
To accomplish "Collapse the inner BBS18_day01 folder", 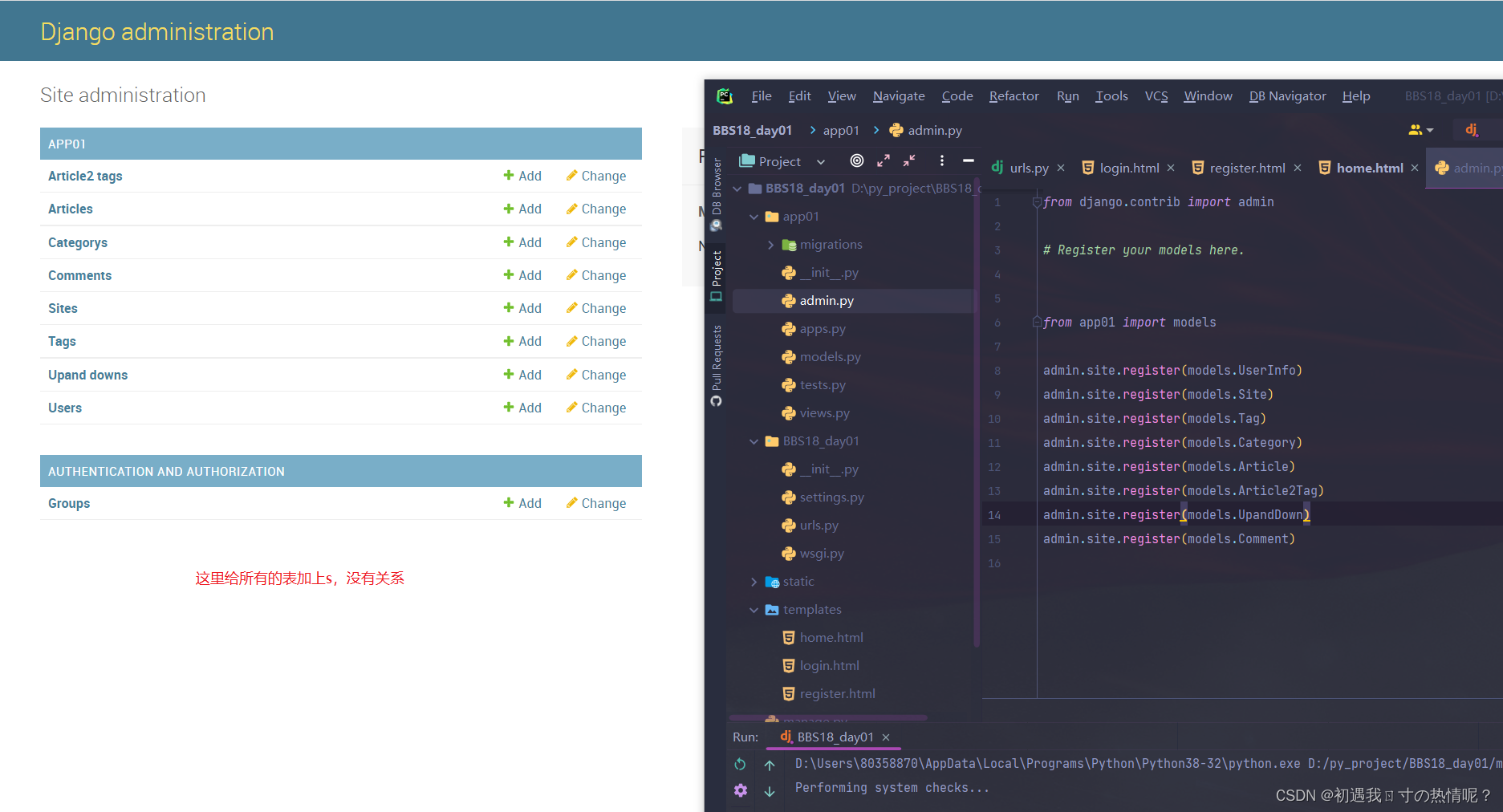I will point(754,441).
